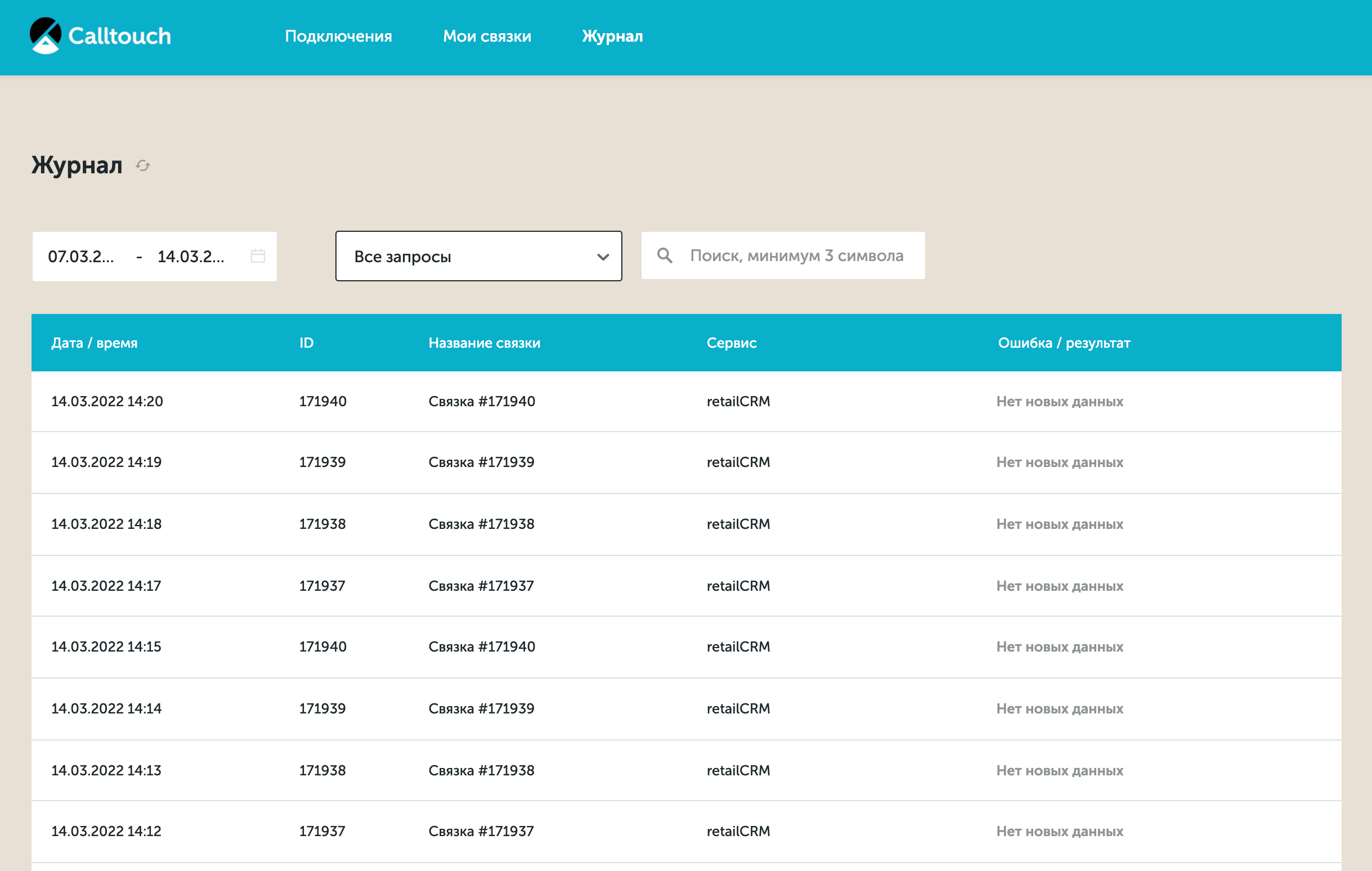The width and height of the screenshot is (1372, 871).
Task: Switch to the 'Журнал' nav tab
Action: pos(612,37)
